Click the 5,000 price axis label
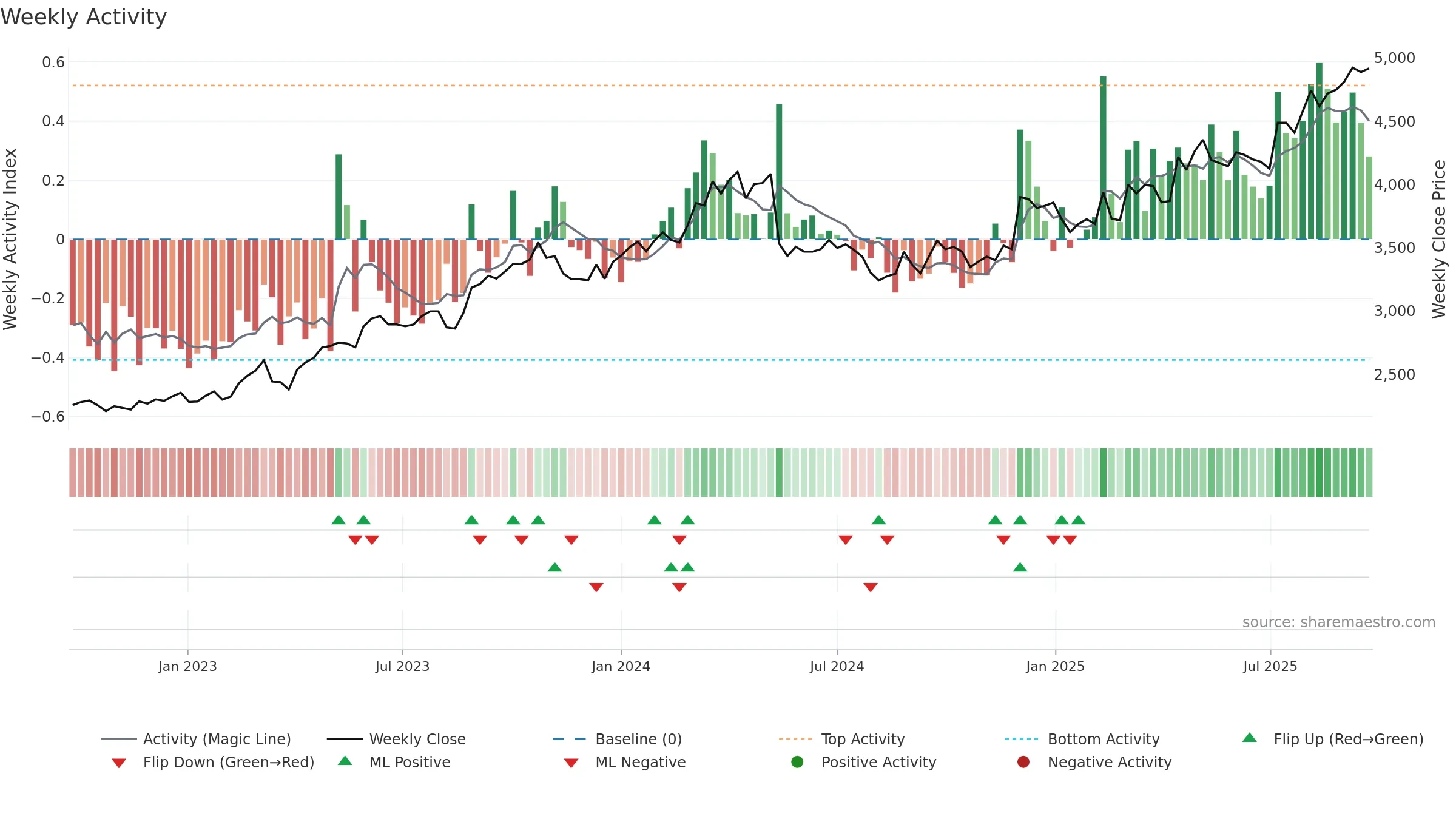The width and height of the screenshot is (1456, 819). (1394, 58)
